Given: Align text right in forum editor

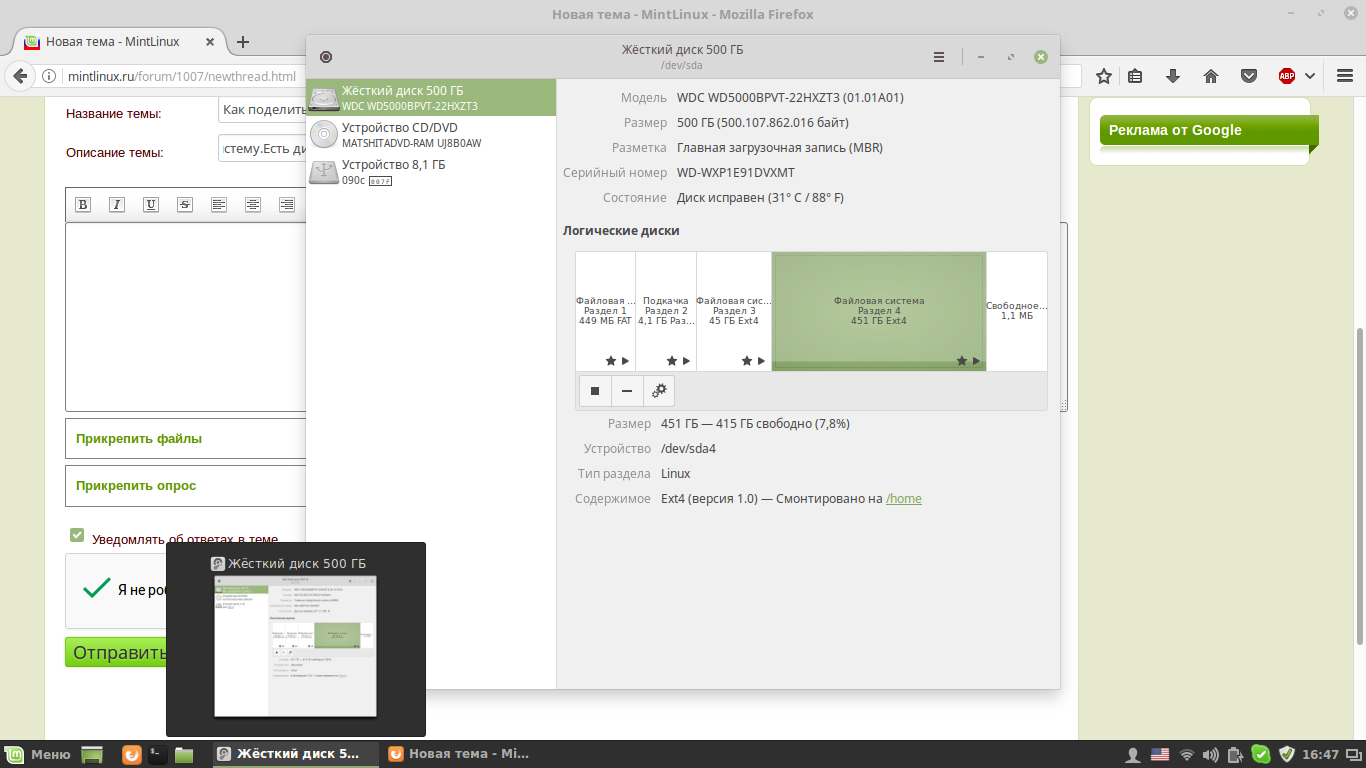Looking at the screenshot, I should [287, 204].
